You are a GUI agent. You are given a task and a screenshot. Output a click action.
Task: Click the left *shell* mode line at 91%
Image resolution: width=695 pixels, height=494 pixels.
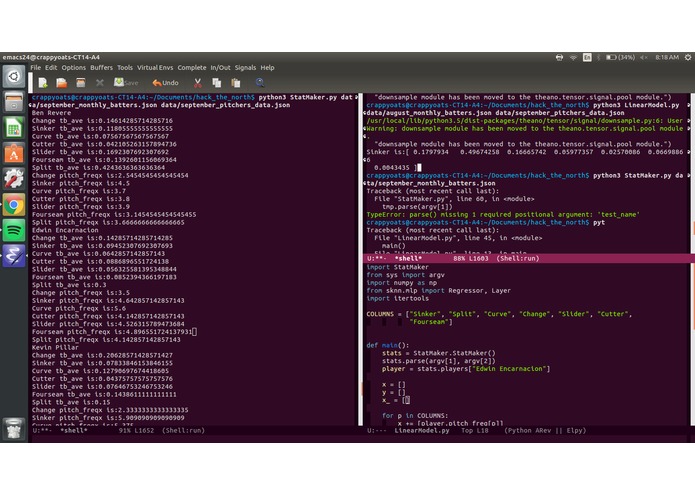coord(194,430)
